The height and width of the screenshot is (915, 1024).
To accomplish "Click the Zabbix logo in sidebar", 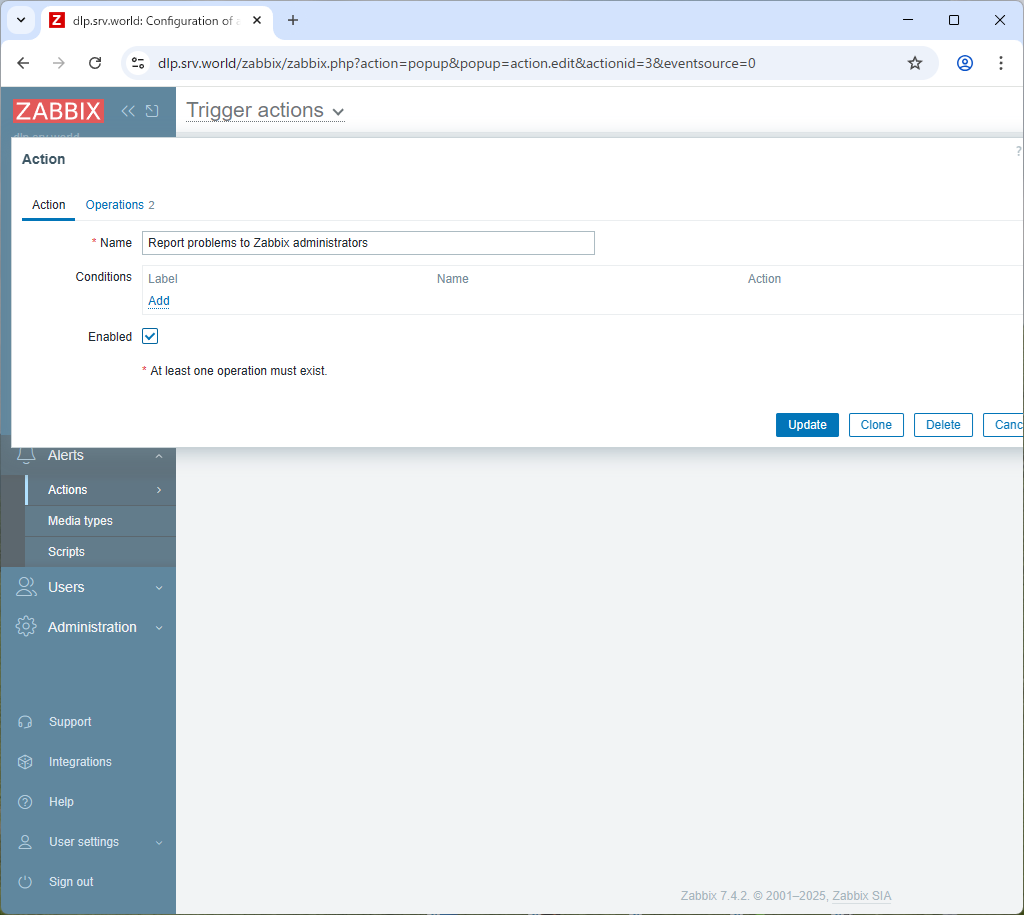I will pos(58,111).
